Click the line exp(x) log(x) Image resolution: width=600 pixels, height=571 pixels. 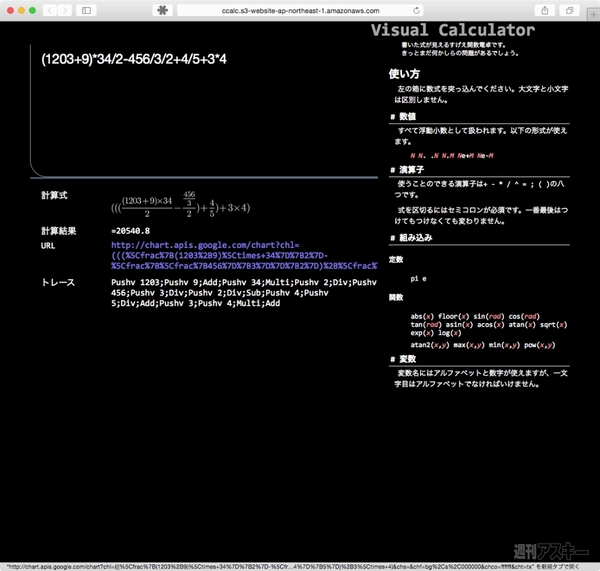[436, 333]
